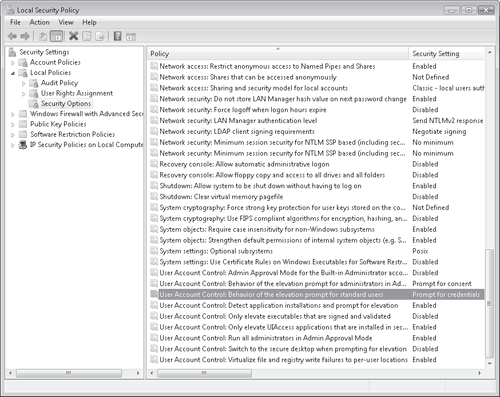This screenshot has width=500, height=397.
Task: Expand the User Rights Assignment node arrow
Action: coord(23,94)
